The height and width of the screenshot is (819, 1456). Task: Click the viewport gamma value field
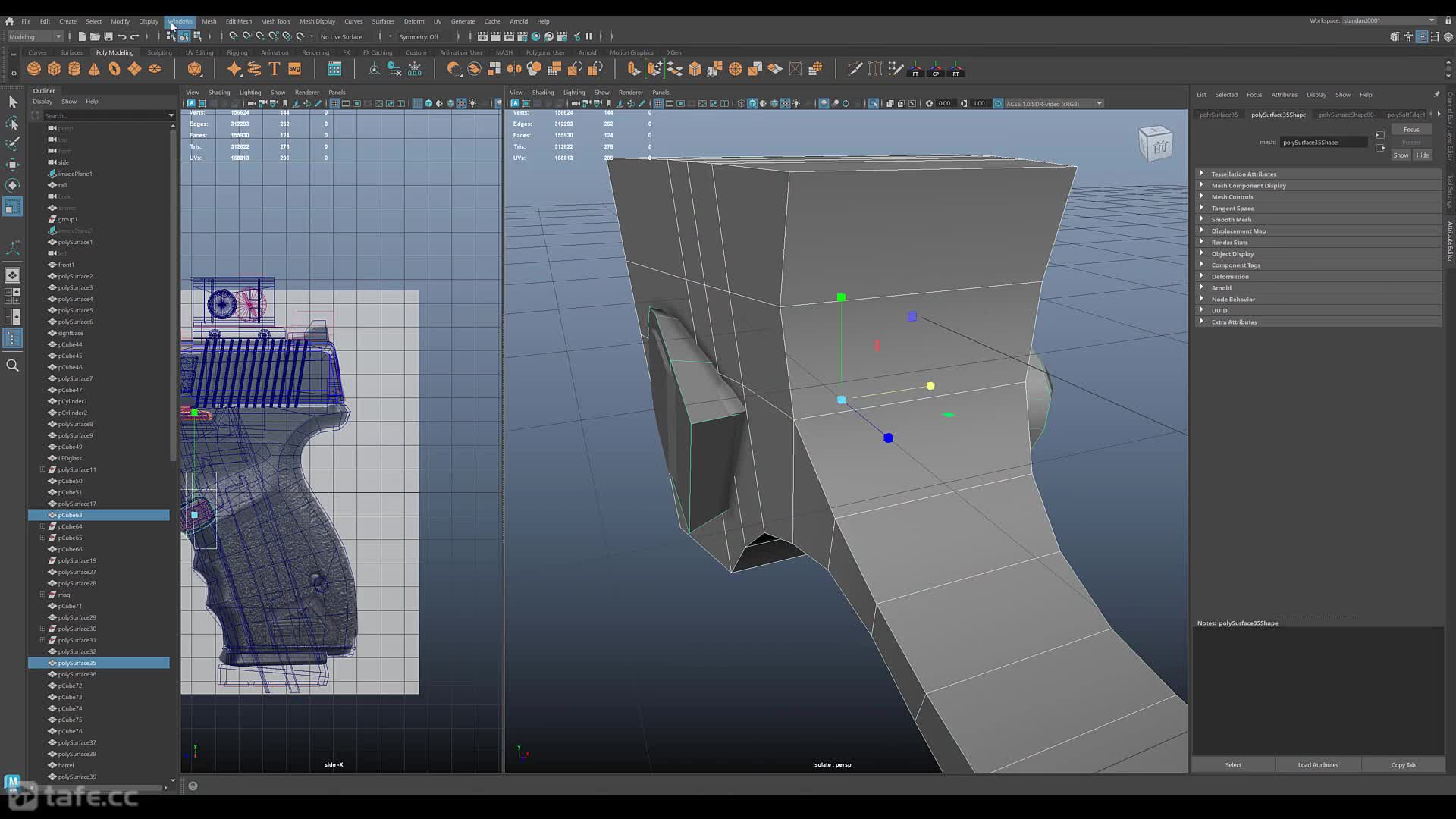tap(980, 103)
